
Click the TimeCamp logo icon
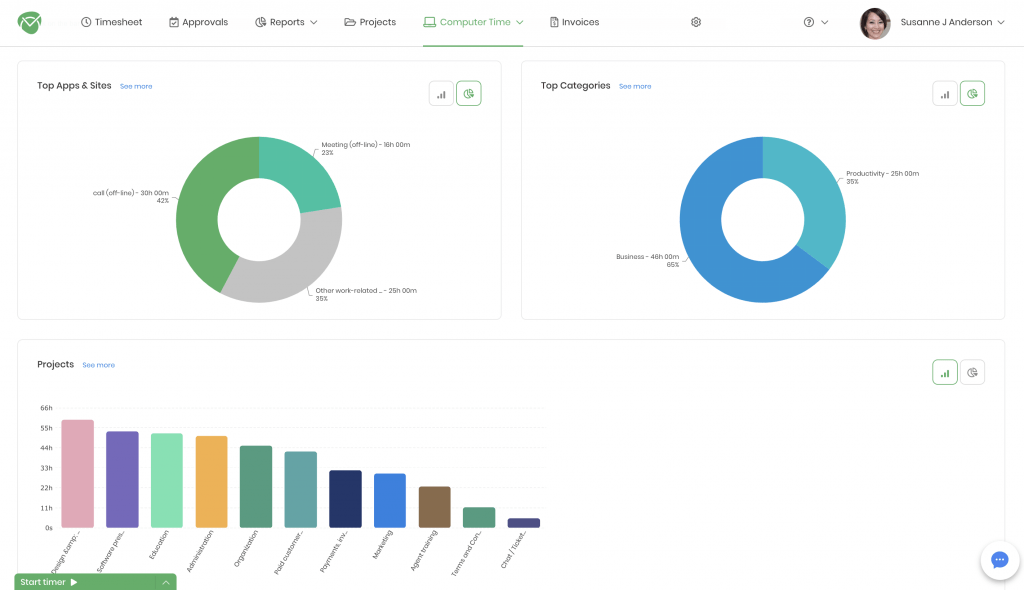[x=29, y=22]
